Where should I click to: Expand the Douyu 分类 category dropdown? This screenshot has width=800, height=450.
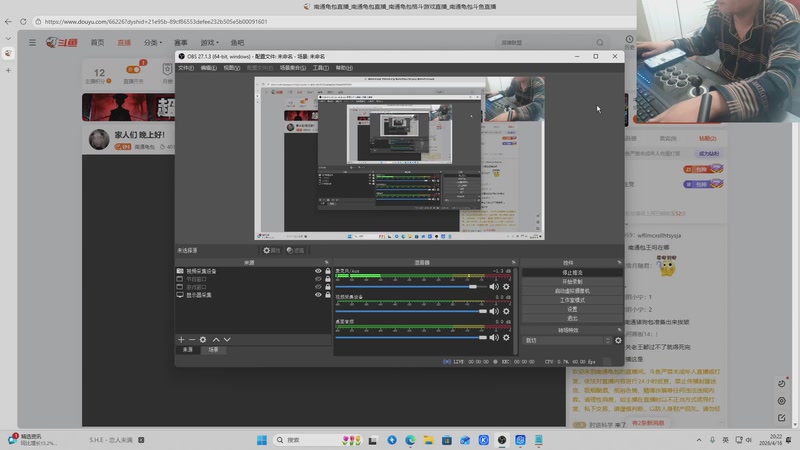coord(153,42)
